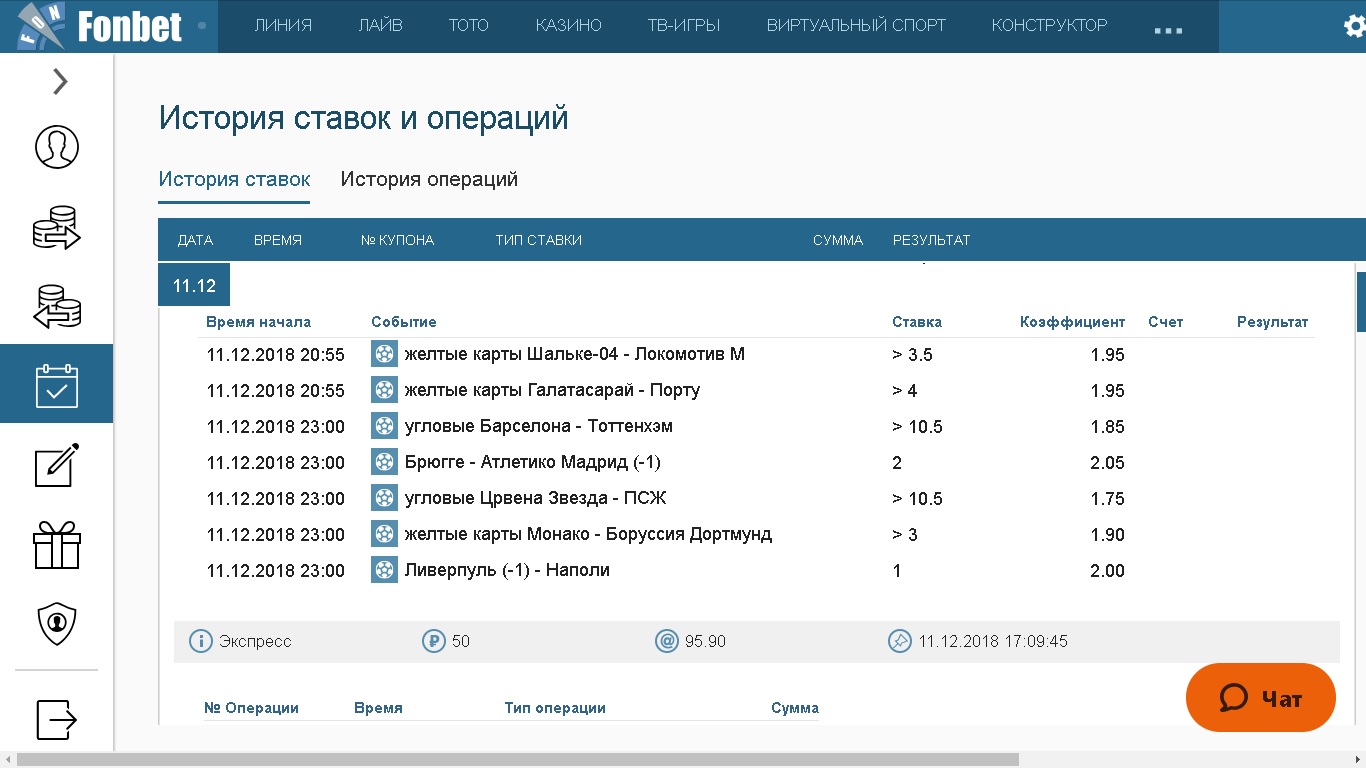The image size is (1366, 768).
Task: Click the logout door icon in sidebar
Action: [x=57, y=718]
